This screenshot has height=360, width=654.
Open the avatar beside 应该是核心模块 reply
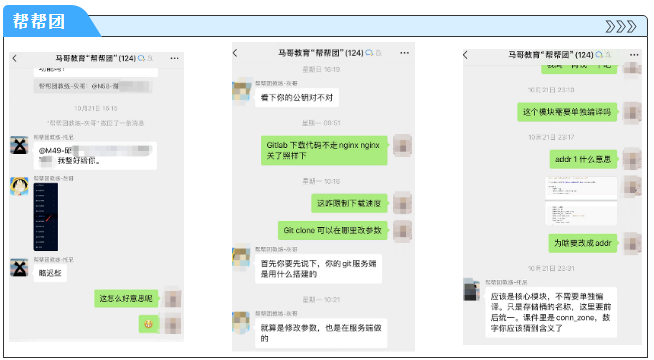pos(472,290)
